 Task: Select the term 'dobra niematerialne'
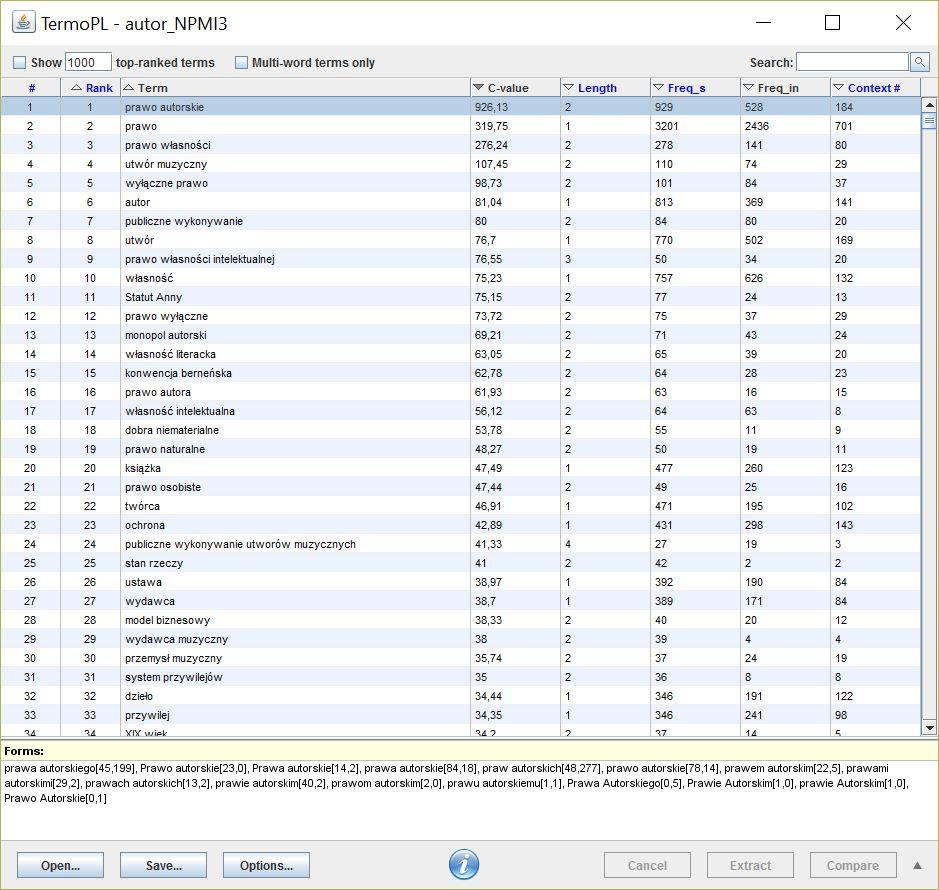(x=172, y=430)
